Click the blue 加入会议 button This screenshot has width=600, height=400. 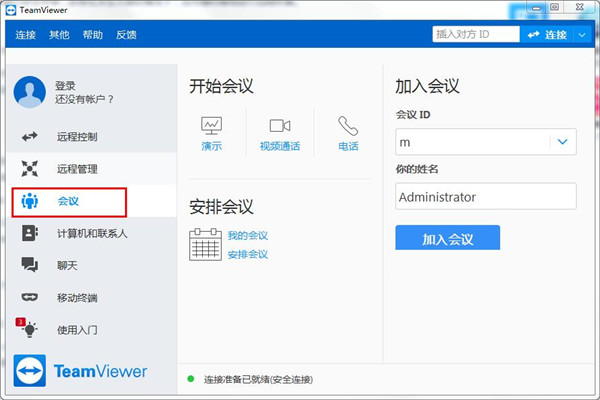point(448,238)
